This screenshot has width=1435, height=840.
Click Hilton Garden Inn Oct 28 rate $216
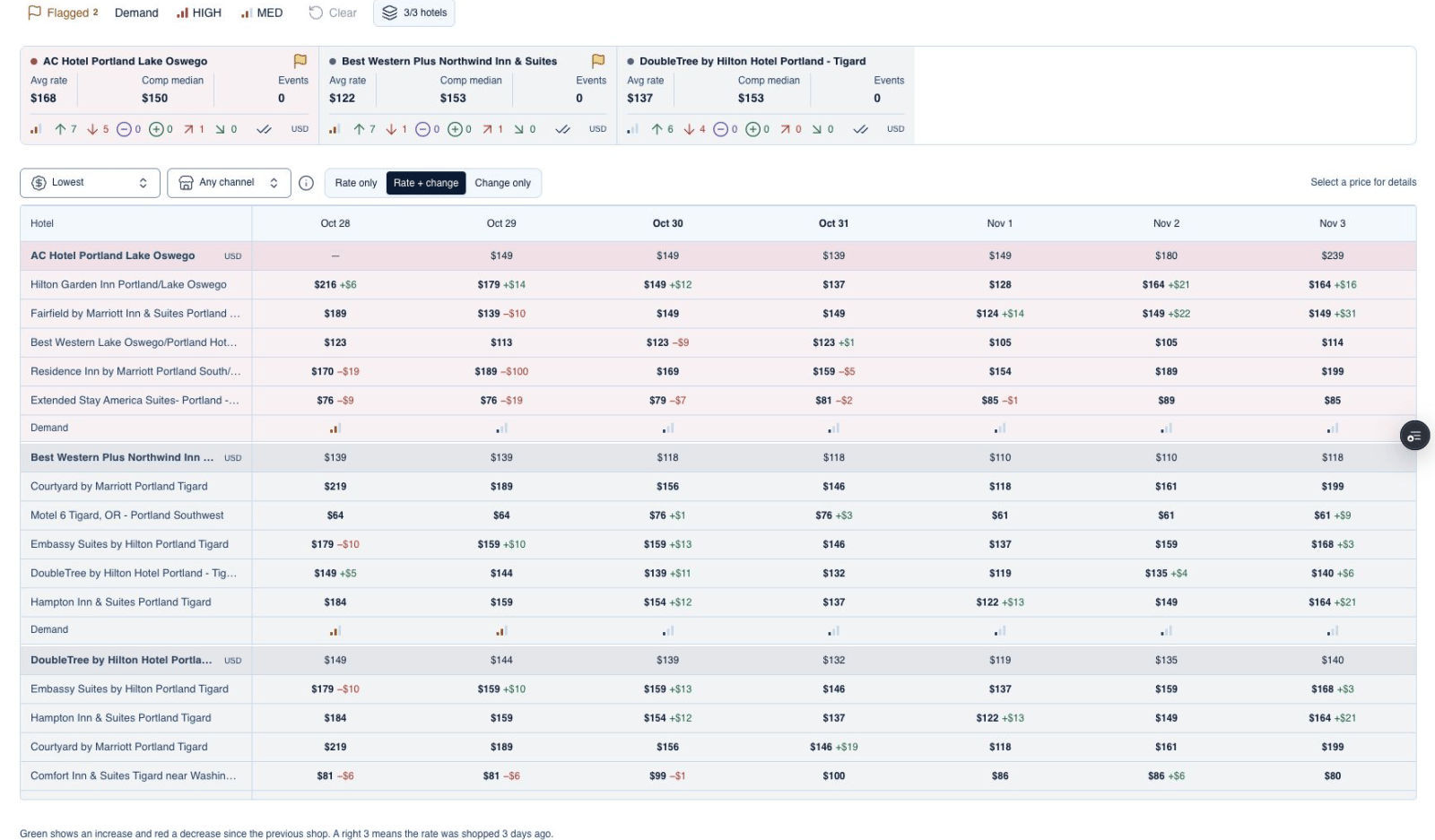click(335, 284)
